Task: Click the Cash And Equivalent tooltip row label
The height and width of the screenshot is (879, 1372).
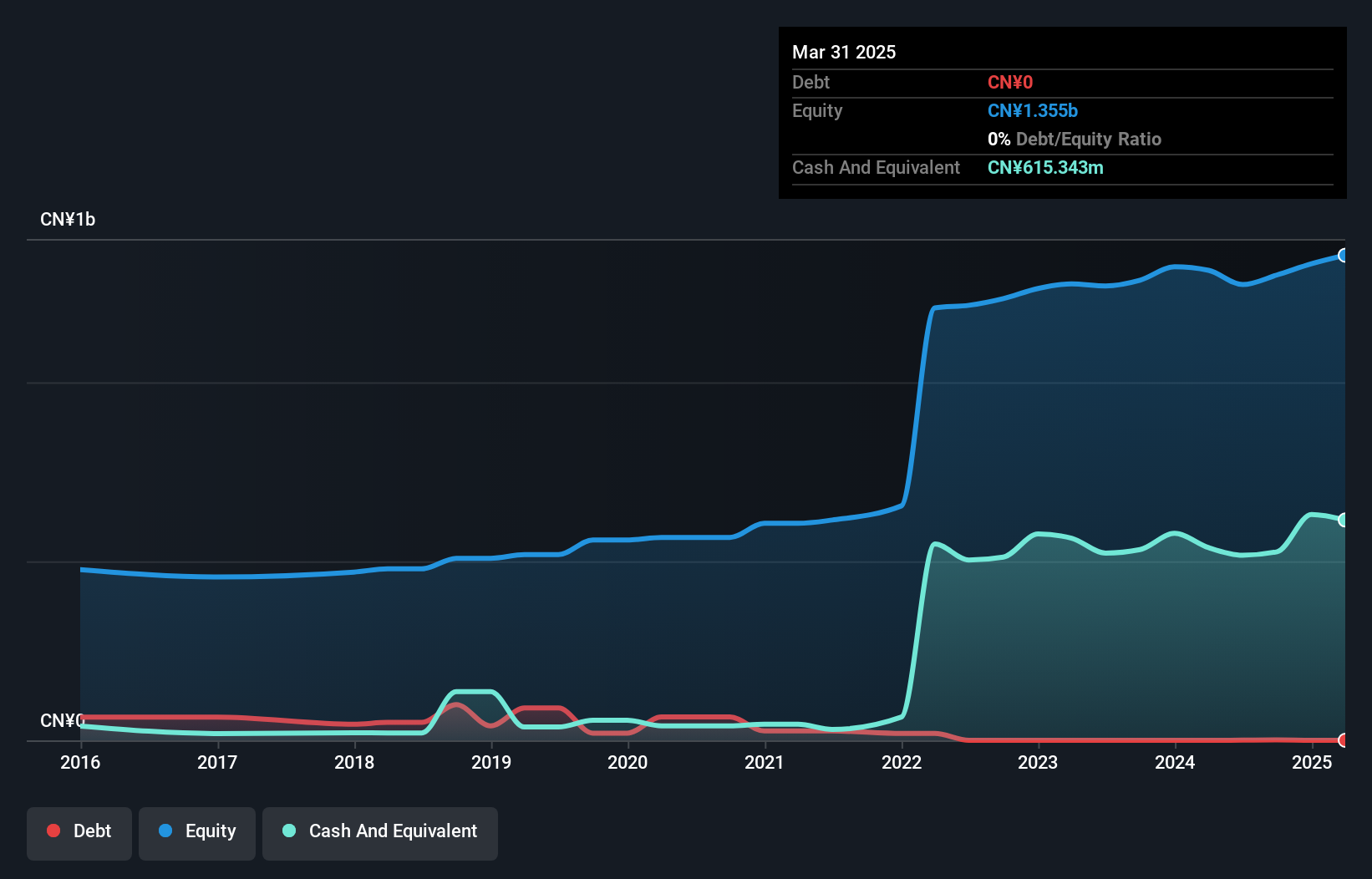Action: [876, 167]
